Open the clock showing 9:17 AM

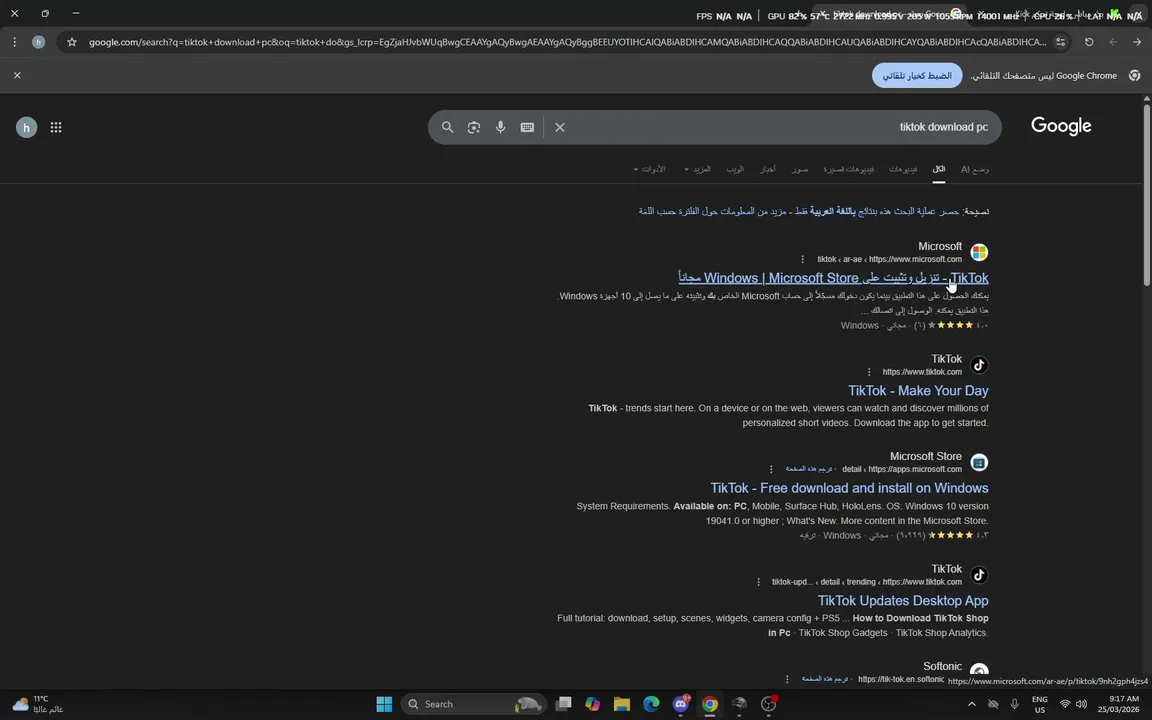click(1118, 704)
